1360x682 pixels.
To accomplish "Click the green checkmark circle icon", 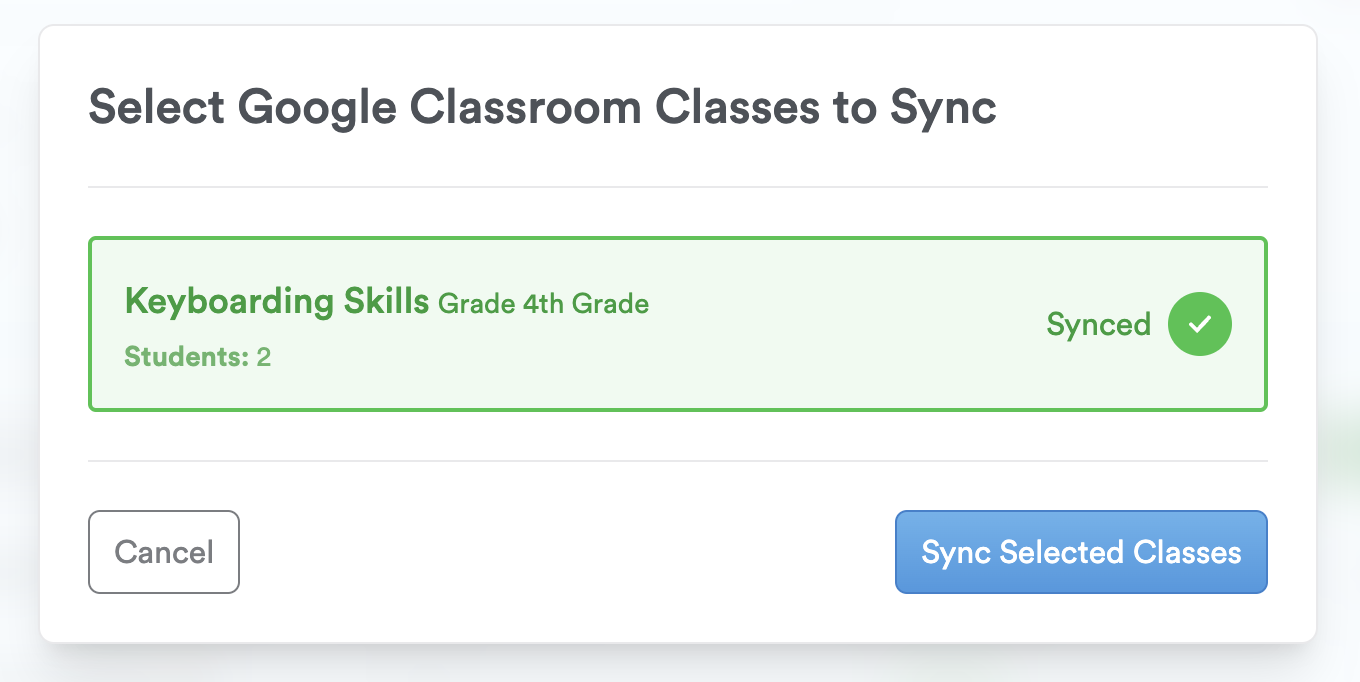I will [1199, 324].
